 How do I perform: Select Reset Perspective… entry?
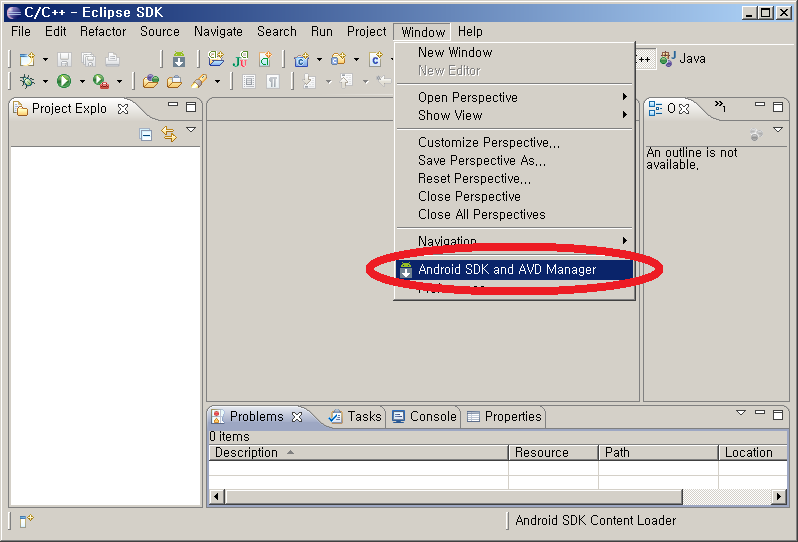click(514, 179)
